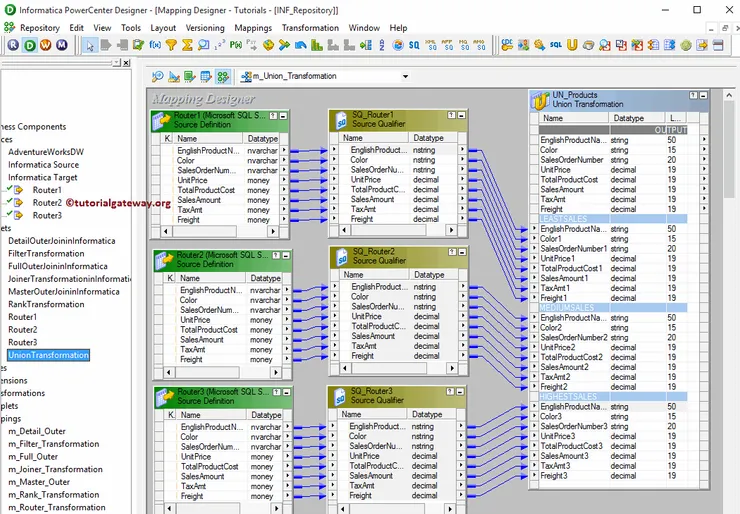Open the Versioning menu
The height and width of the screenshot is (514, 740).
[205, 28]
